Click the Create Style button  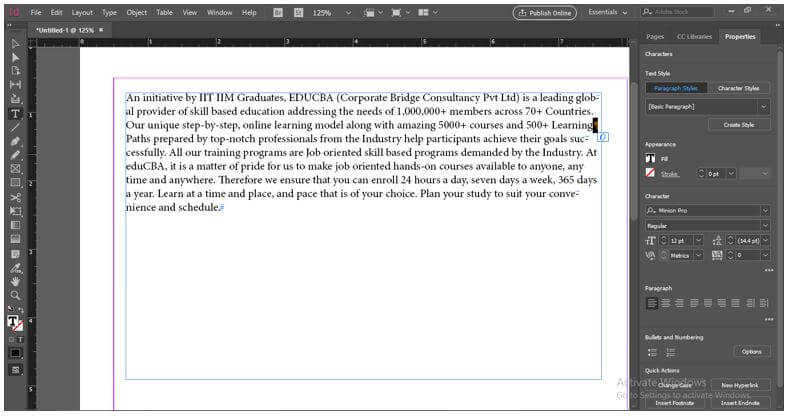click(739, 125)
